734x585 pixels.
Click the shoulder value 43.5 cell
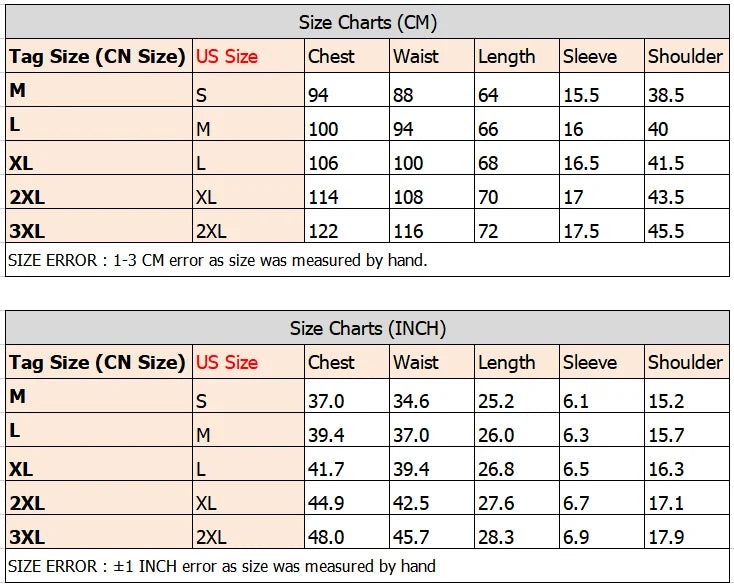click(x=666, y=197)
